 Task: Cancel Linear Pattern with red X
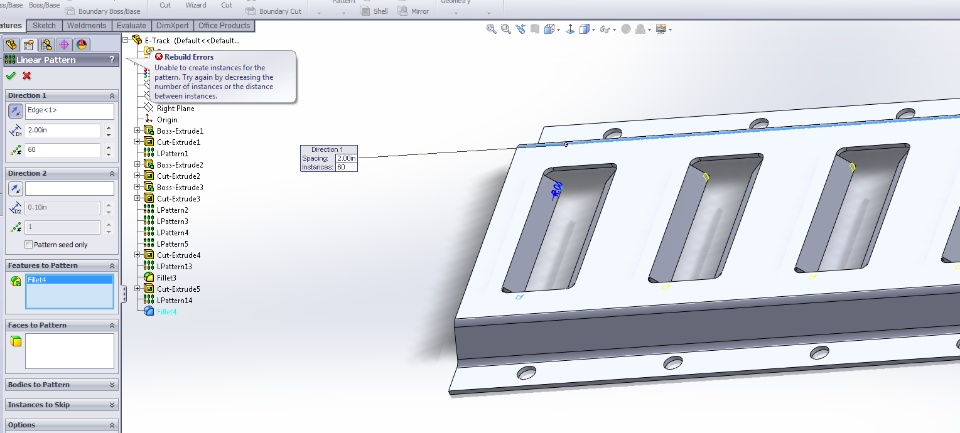26,76
